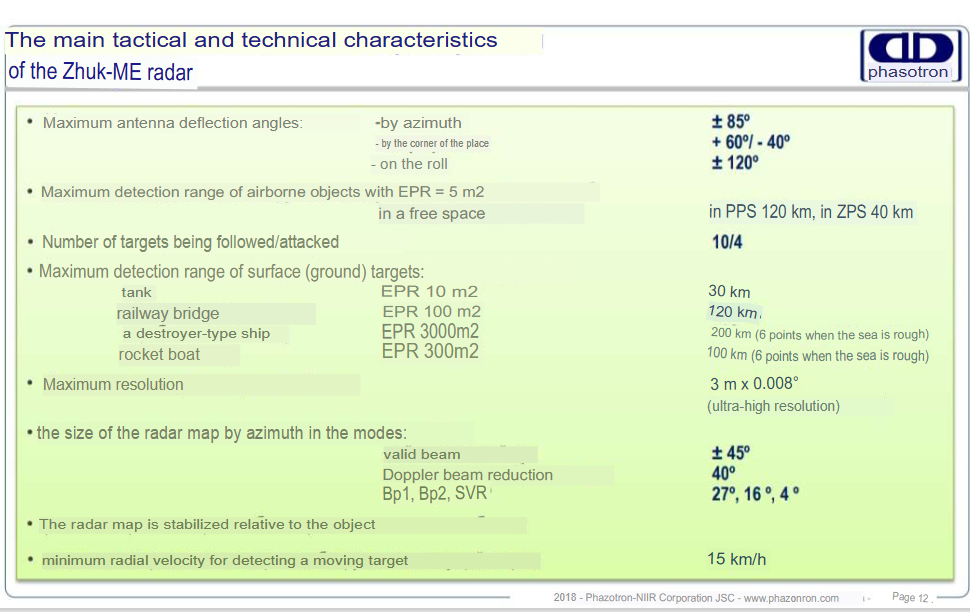This screenshot has width=970, height=612.
Task: Select the '-by azimuth' label
Action: pyautogui.click(x=418, y=123)
